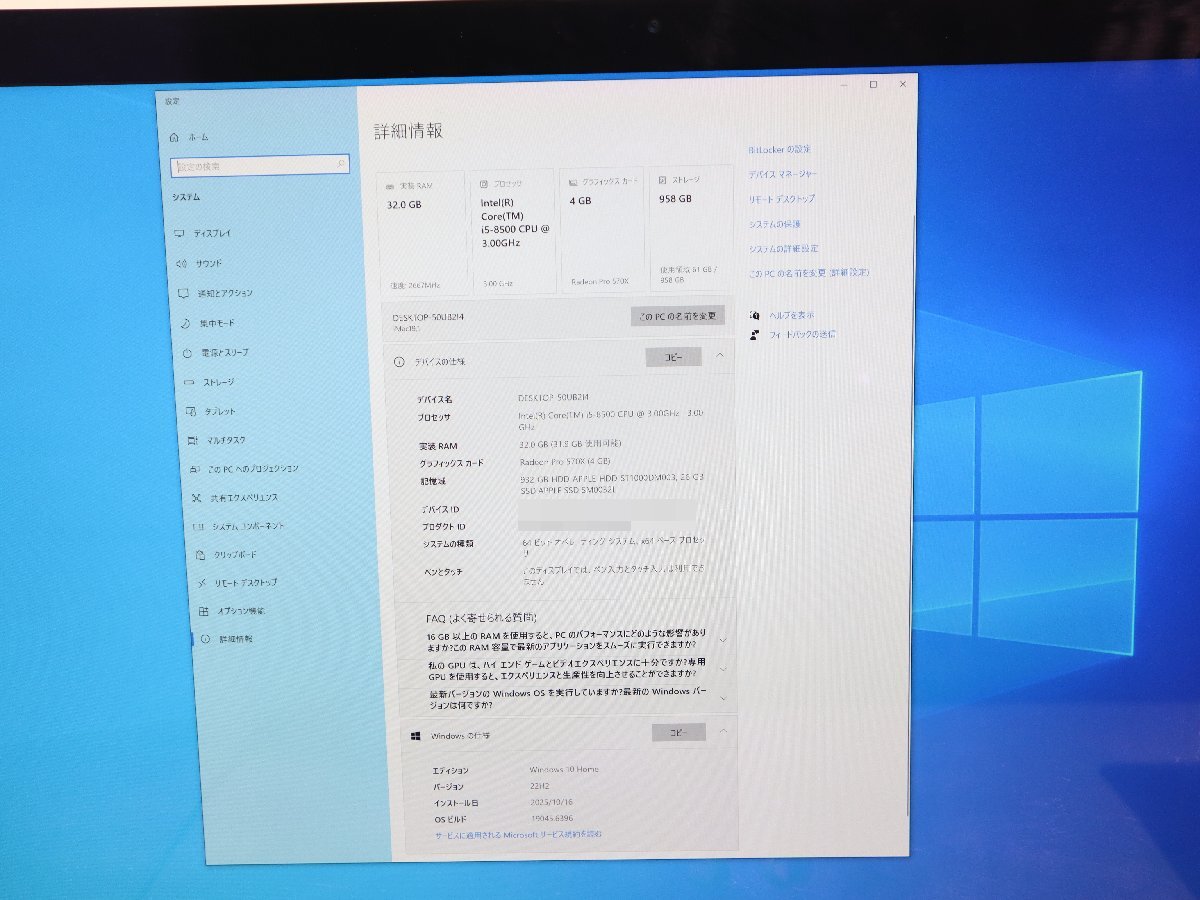Image resolution: width=1200 pixels, height=900 pixels.
Task: Click the DESKTOP-50UB2I4 device name heading
Action: tap(428, 317)
